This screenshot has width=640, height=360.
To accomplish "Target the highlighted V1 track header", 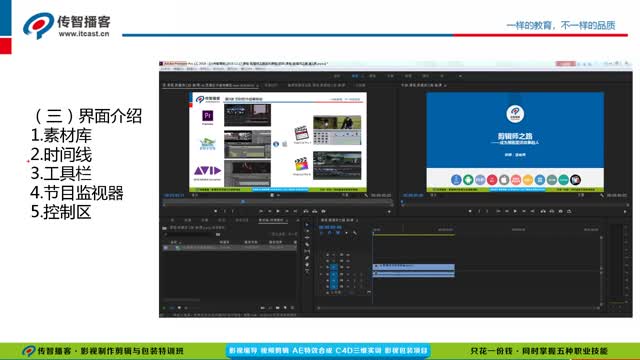I will (333, 267).
